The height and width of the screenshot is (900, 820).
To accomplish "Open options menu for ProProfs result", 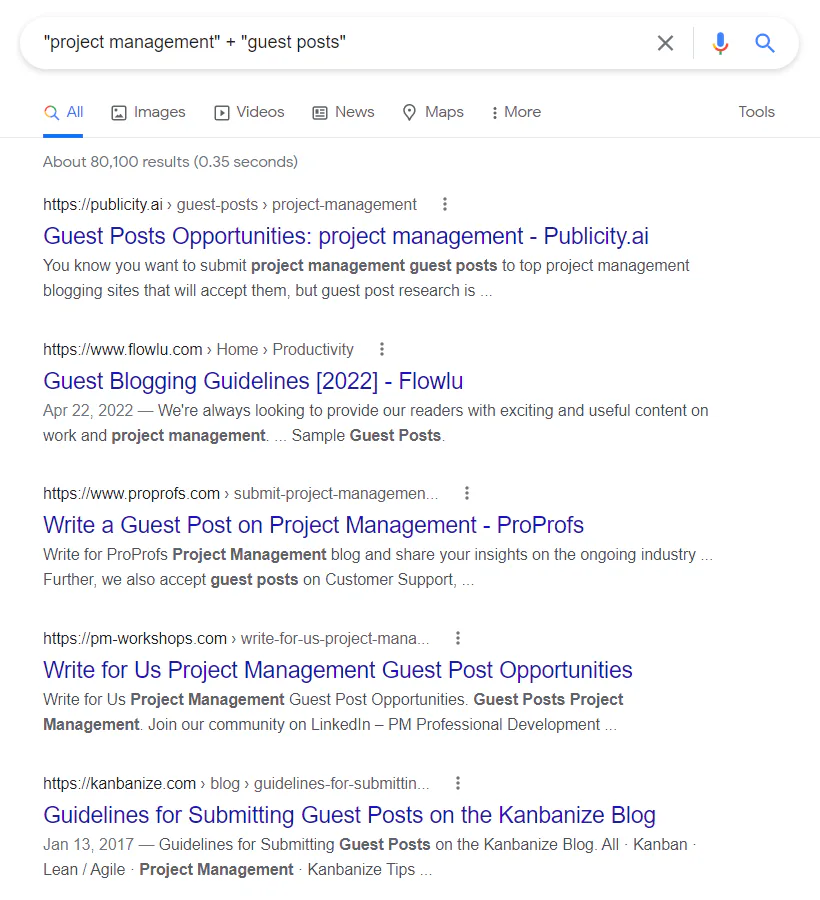I will (467, 493).
